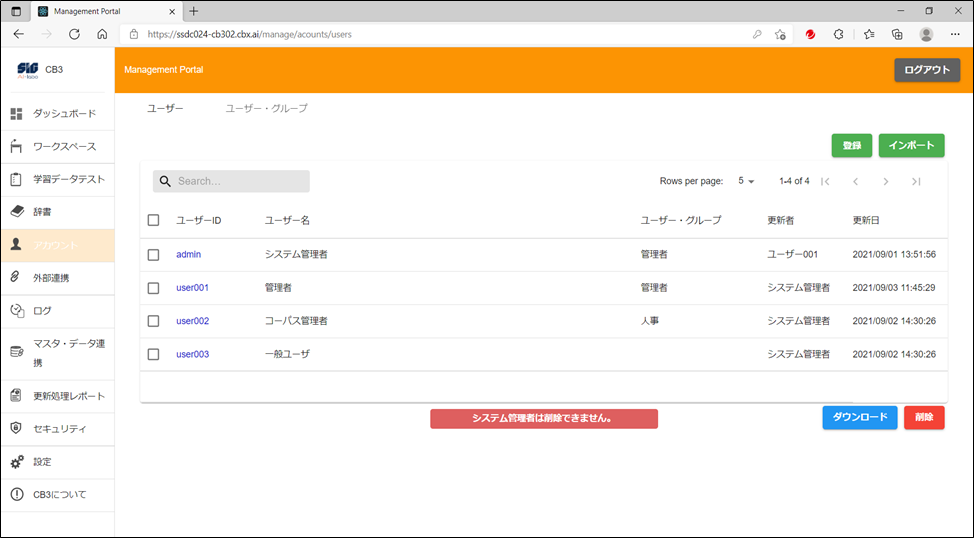Expand the ログ sidebar menu item
The image size is (974, 538).
point(42,311)
